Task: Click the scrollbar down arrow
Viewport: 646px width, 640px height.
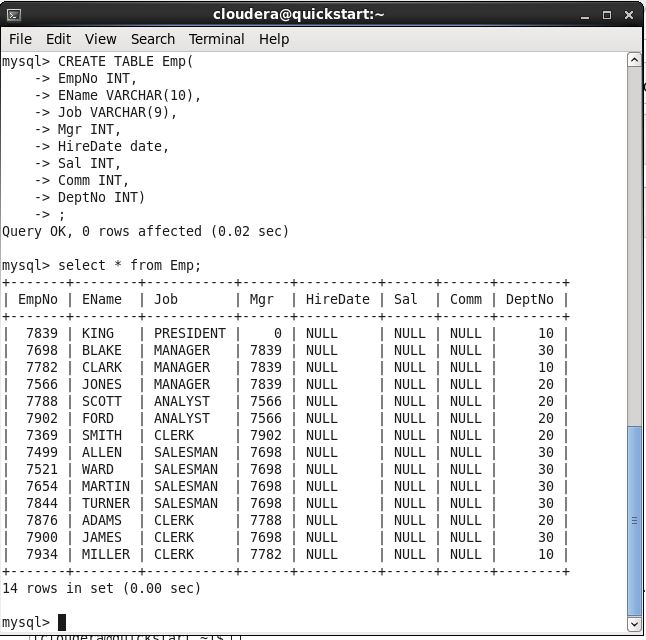Action: (634, 624)
